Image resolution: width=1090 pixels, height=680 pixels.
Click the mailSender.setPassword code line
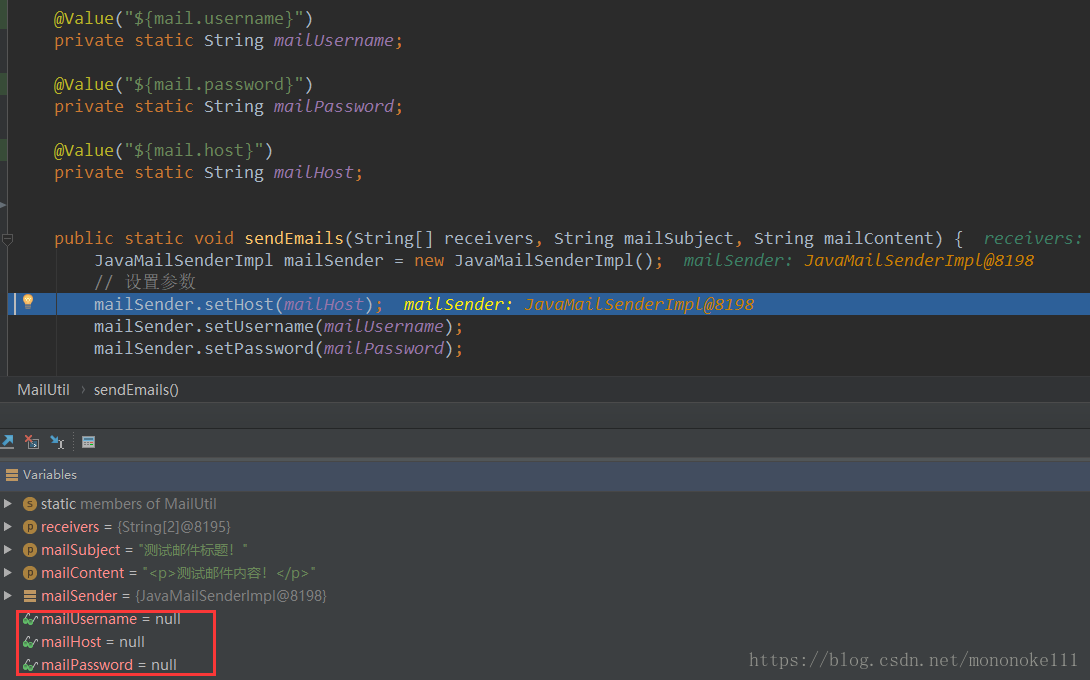(x=278, y=348)
